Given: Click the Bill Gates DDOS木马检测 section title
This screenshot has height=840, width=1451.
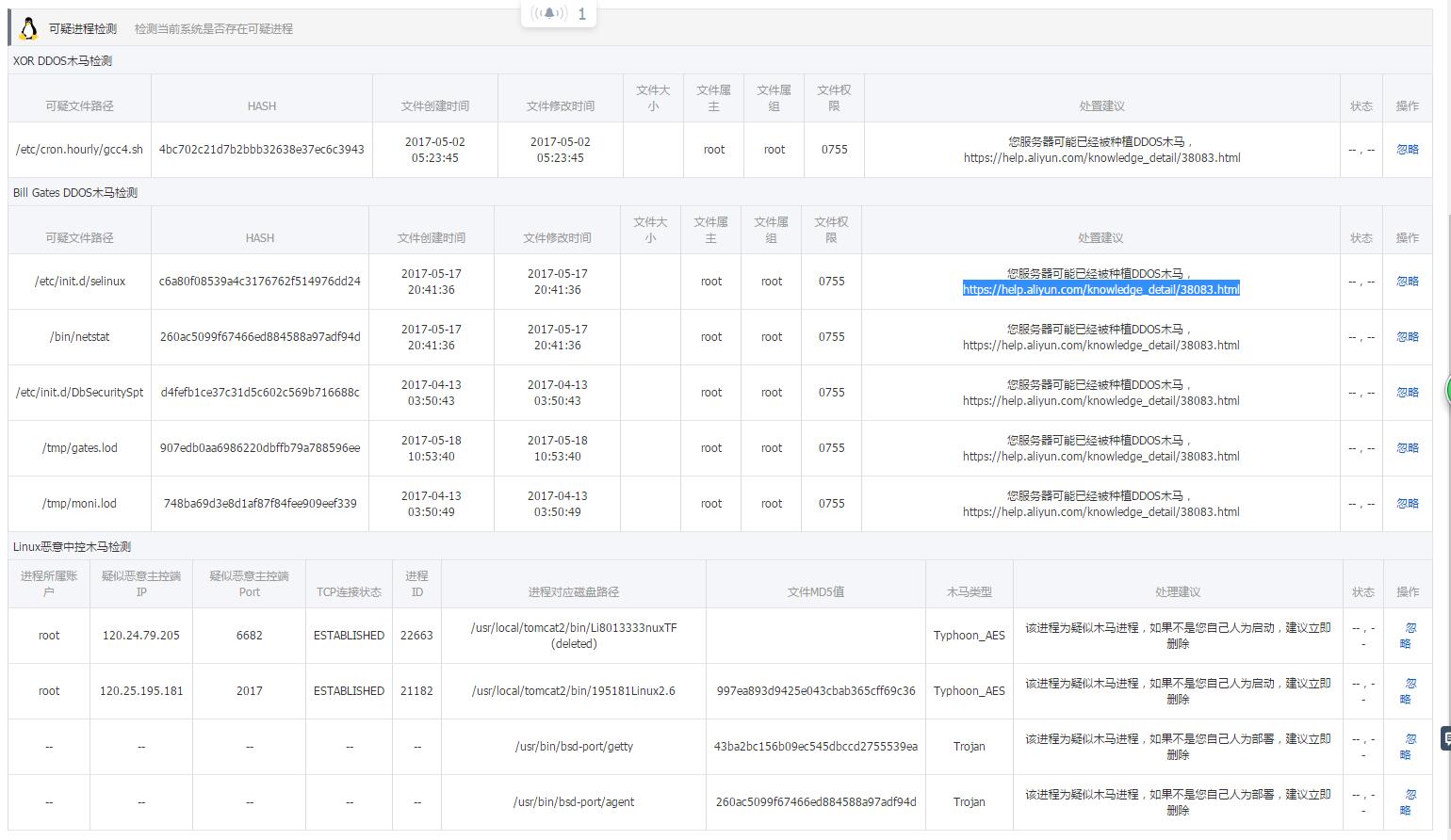Looking at the screenshot, I should [74, 193].
